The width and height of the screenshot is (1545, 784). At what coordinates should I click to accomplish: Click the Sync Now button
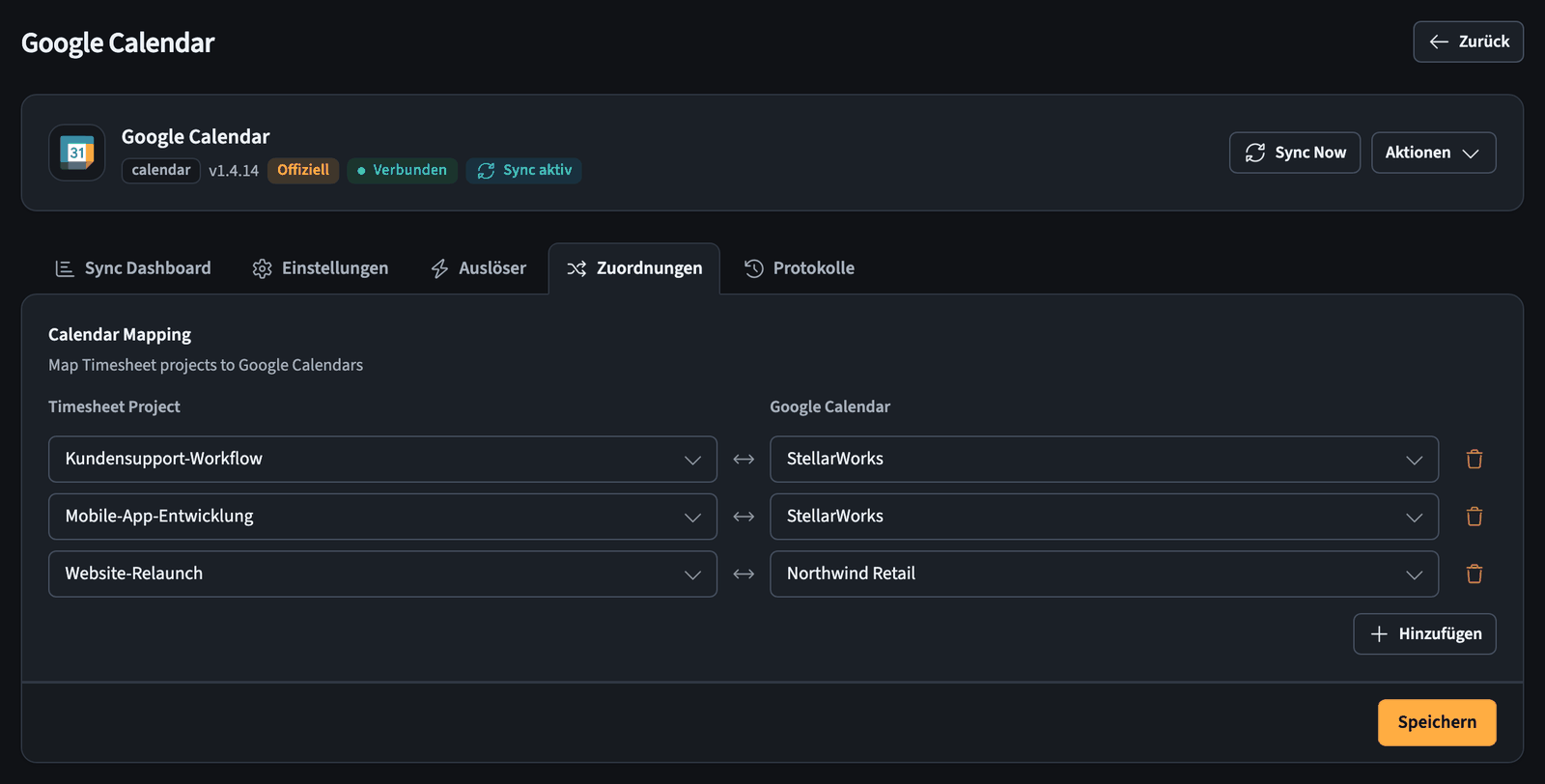pos(1294,153)
